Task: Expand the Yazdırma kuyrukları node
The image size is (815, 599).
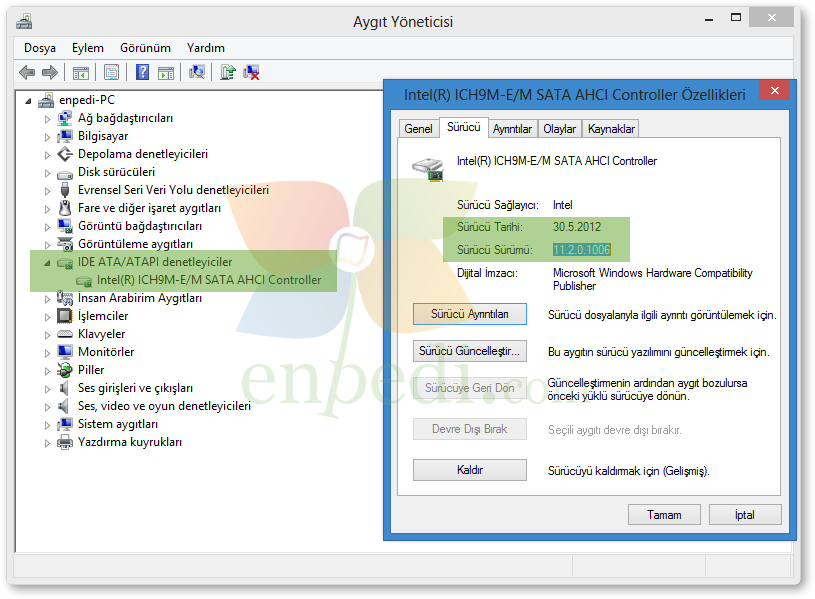Action: [x=47, y=443]
